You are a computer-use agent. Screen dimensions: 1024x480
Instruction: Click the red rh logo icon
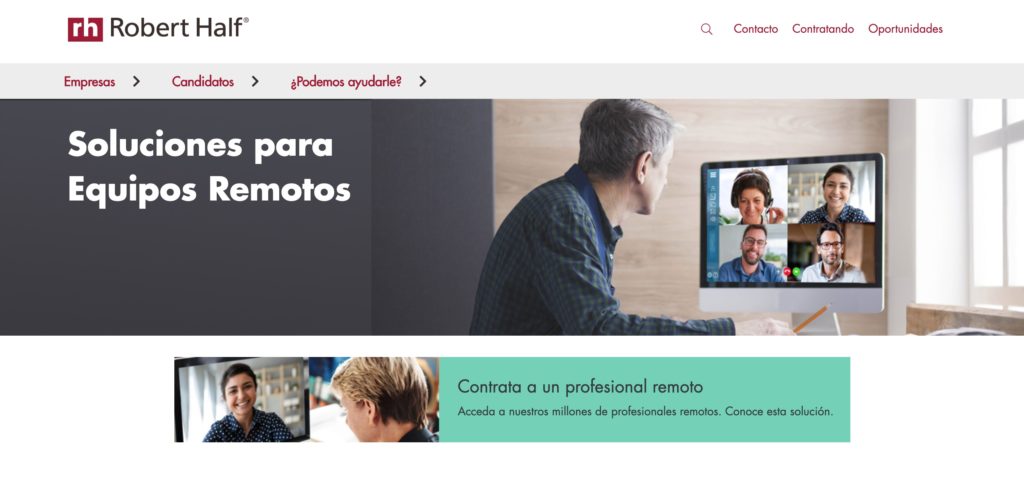pos(85,29)
